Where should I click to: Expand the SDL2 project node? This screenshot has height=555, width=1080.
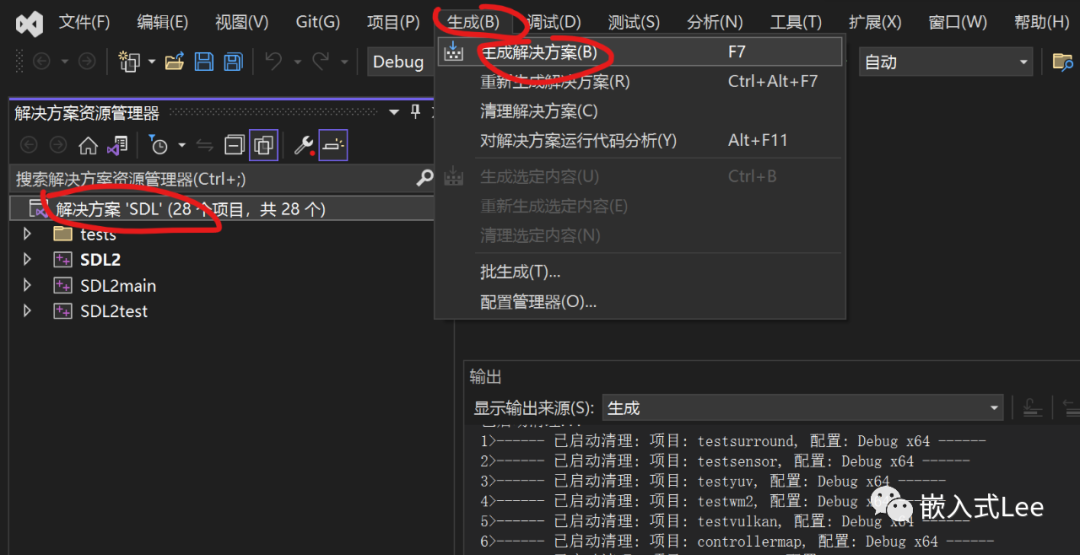tap(28, 260)
